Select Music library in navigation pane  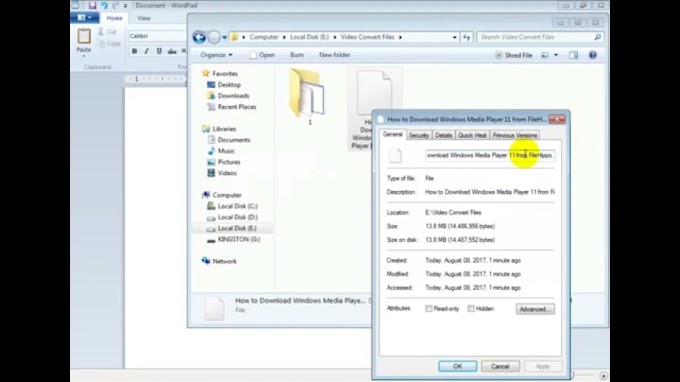tap(221, 151)
